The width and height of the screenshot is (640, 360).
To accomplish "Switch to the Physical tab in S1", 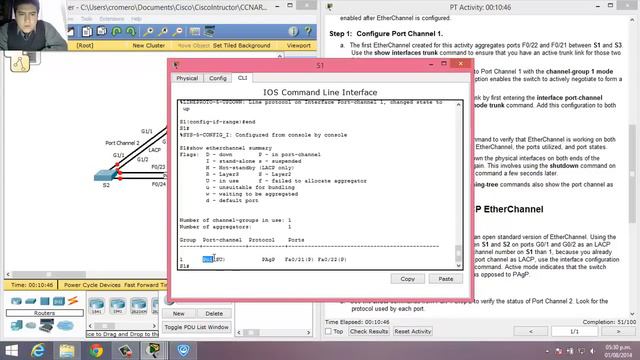I will coord(187,78).
